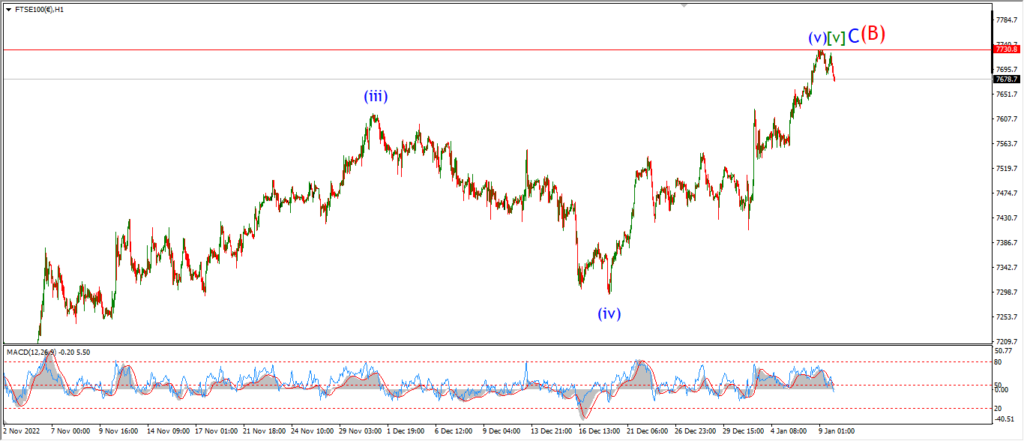Select the blue (v) wave label
The width and height of the screenshot is (1024, 441).
point(817,38)
